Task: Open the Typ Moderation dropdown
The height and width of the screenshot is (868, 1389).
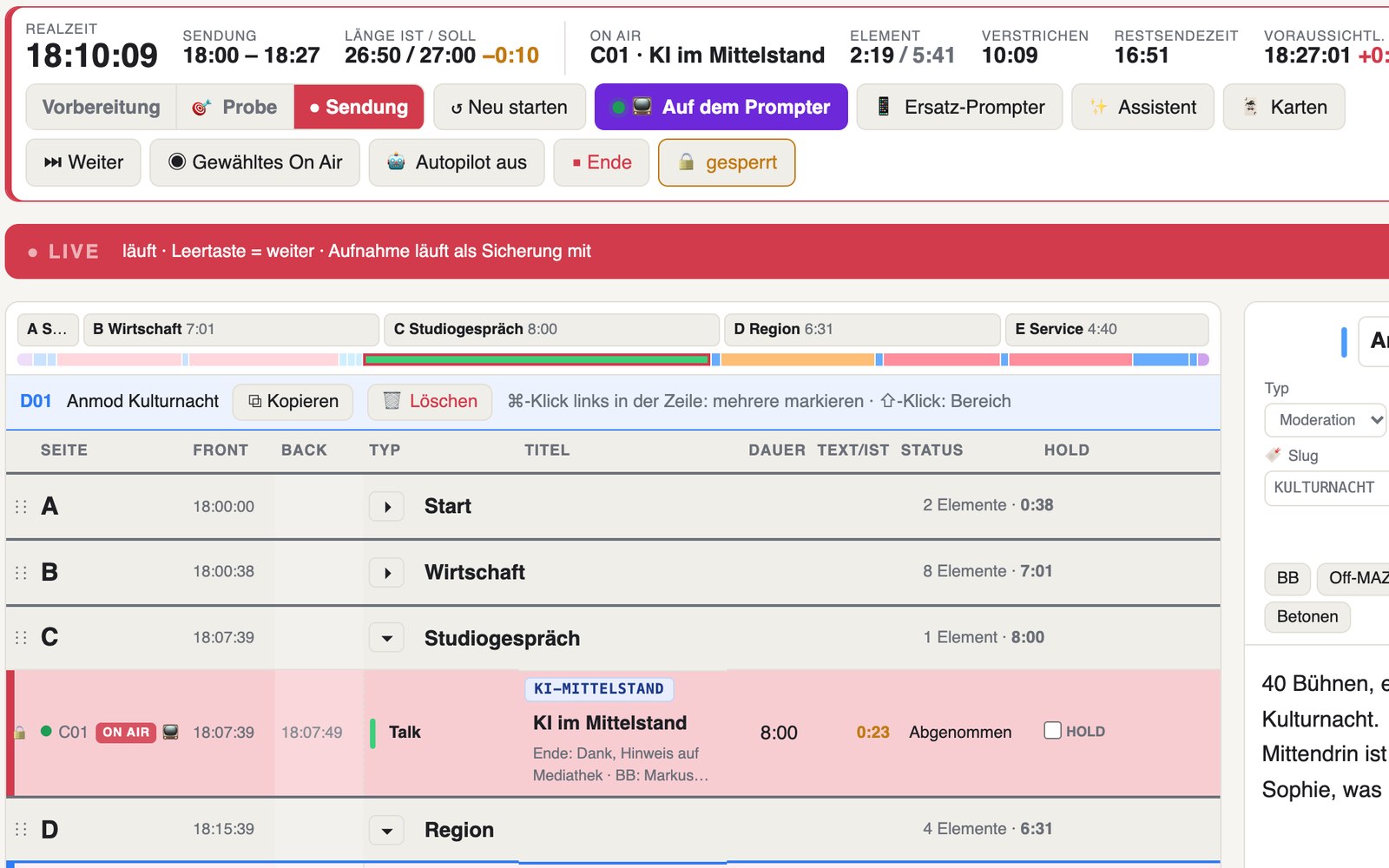Action: (x=1325, y=420)
